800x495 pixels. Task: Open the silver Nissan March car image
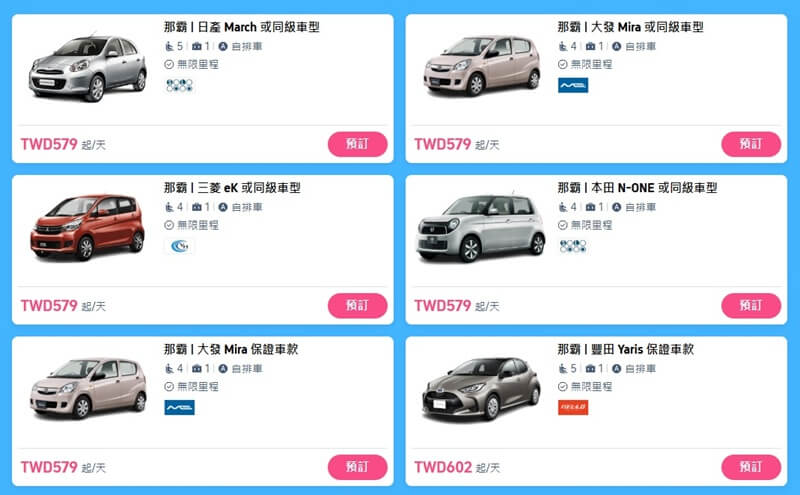pyautogui.click(x=88, y=68)
